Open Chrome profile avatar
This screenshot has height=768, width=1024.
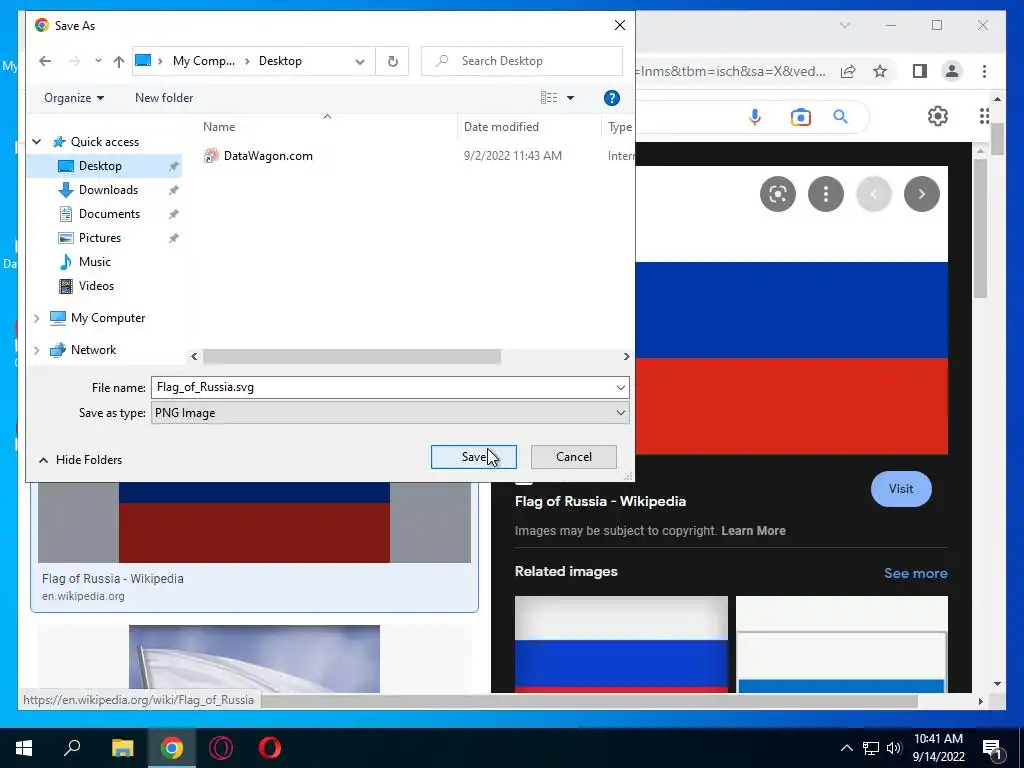point(952,71)
